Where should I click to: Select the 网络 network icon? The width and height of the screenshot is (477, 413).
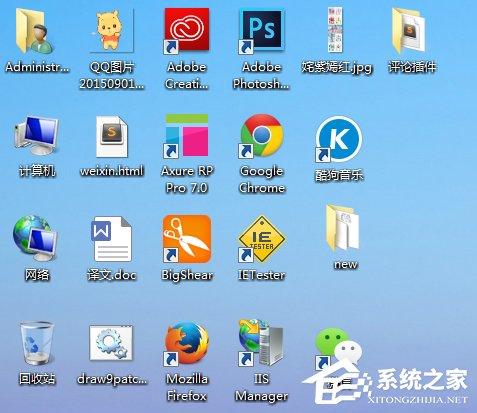35,239
